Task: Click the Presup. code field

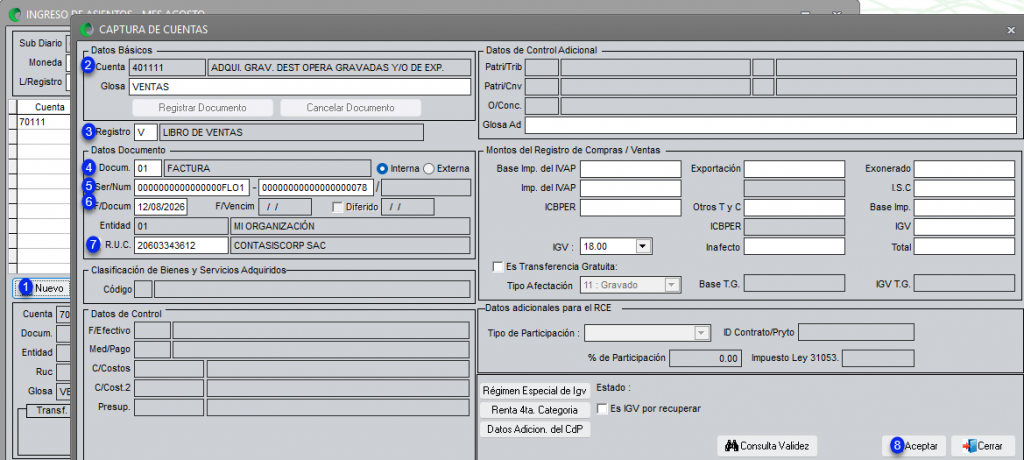Action: point(168,408)
